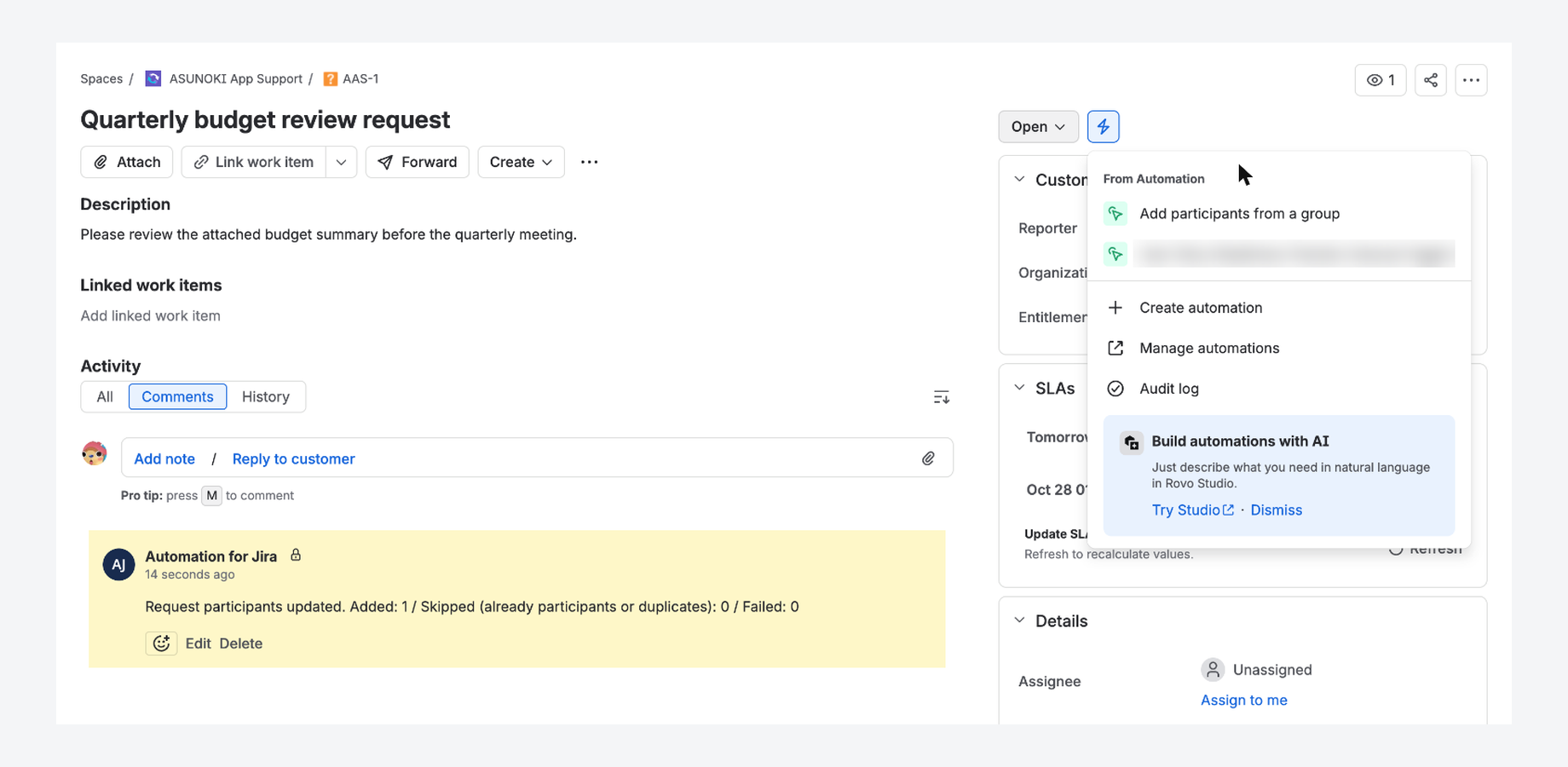Screen dimensions: 1568x767
Task: Click the Assign to me link
Action: tap(1243, 700)
